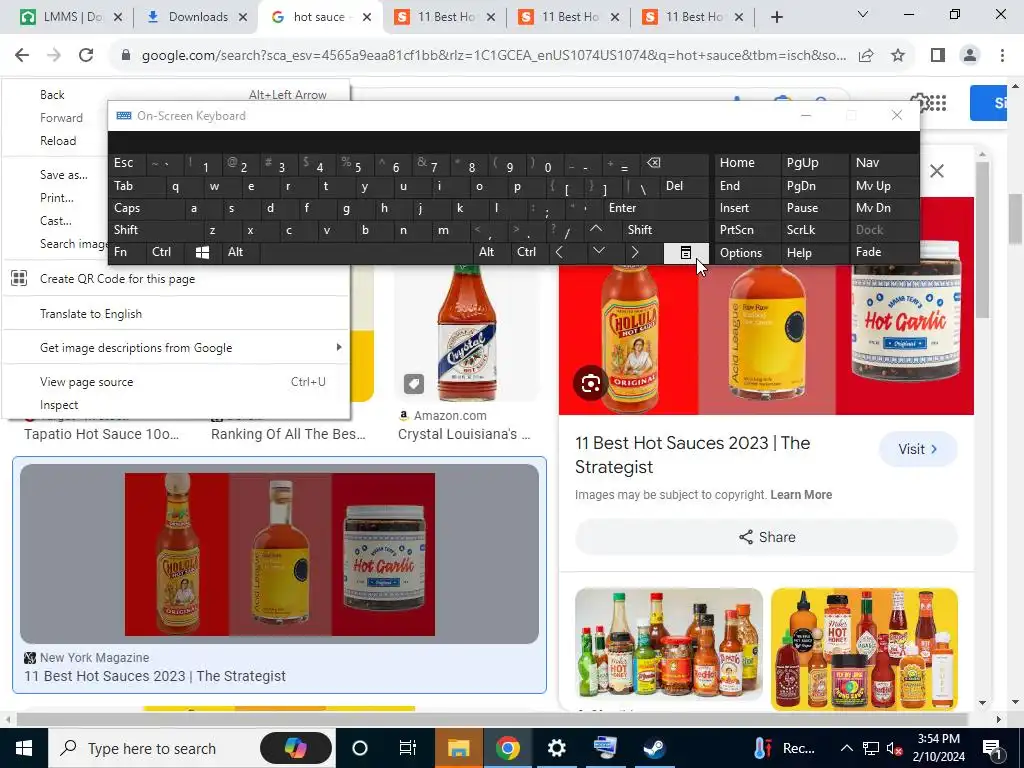Open the Chrome three-dot menu
Image resolution: width=1024 pixels, height=768 pixels.
pyautogui.click(x=1002, y=56)
